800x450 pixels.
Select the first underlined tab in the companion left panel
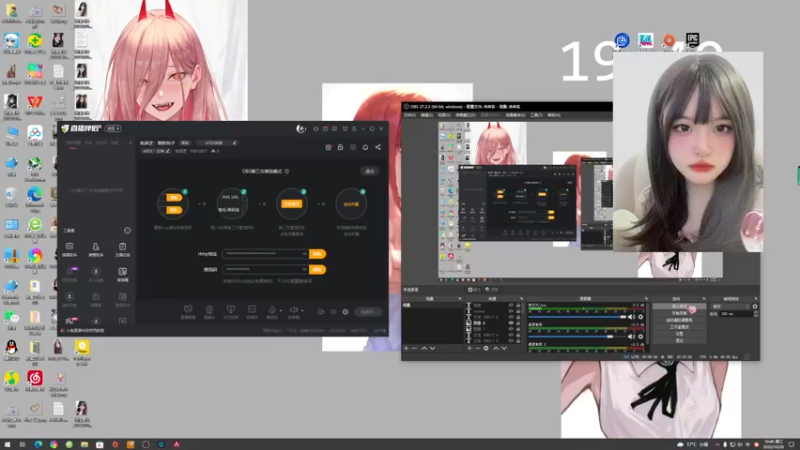click(73, 143)
